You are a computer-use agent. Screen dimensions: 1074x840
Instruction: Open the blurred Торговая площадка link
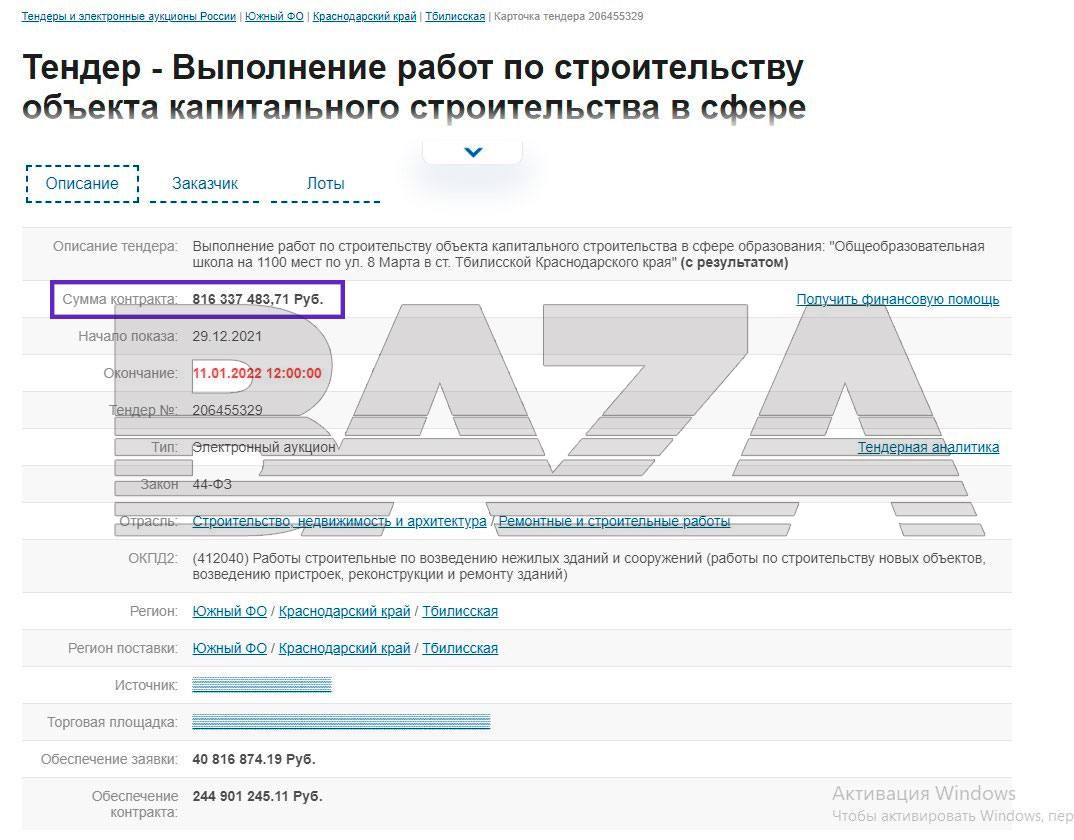[340, 722]
